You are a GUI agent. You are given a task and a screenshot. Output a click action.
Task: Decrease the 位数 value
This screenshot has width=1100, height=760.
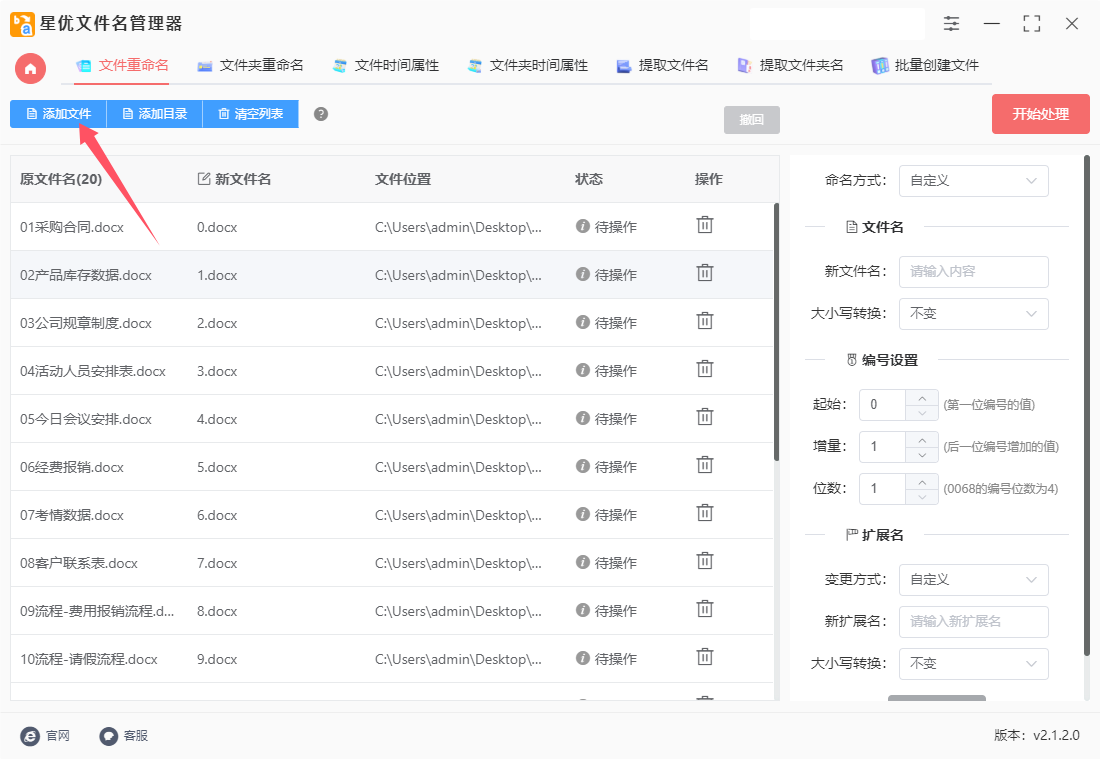(x=922, y=497)
